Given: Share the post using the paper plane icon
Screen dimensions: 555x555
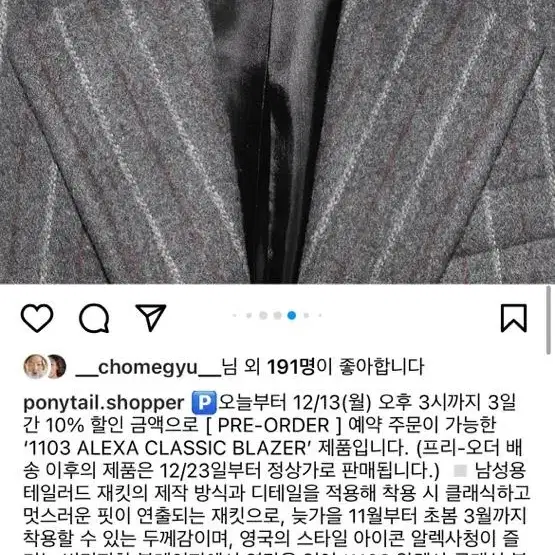Looking at the screenshot, I should point(151,317).
